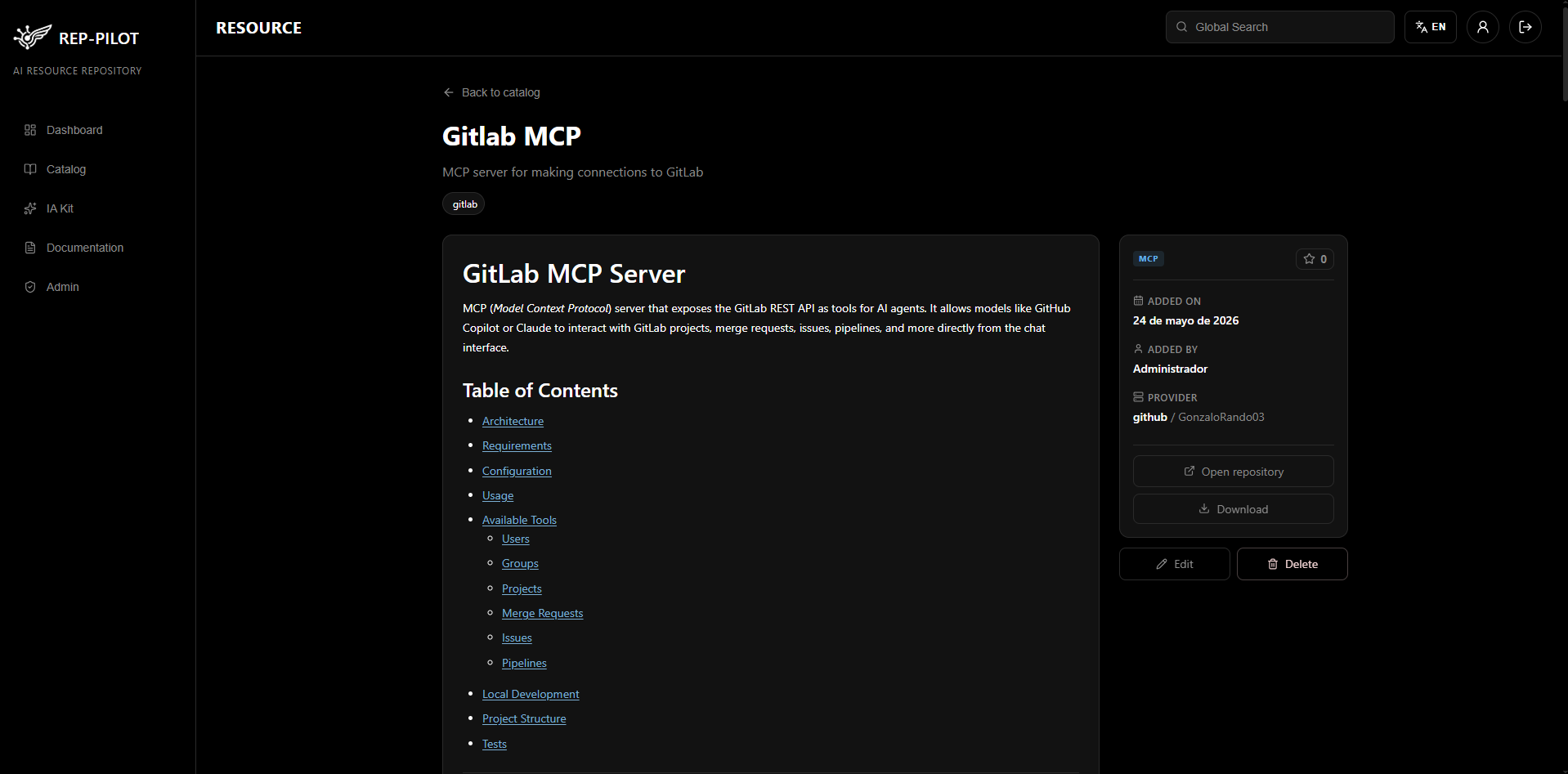Image resolution: width=1568 pixels, height=774 pixels.
Task: Click the server icon next to PROVIDER
Action: tap(1138, 397)
